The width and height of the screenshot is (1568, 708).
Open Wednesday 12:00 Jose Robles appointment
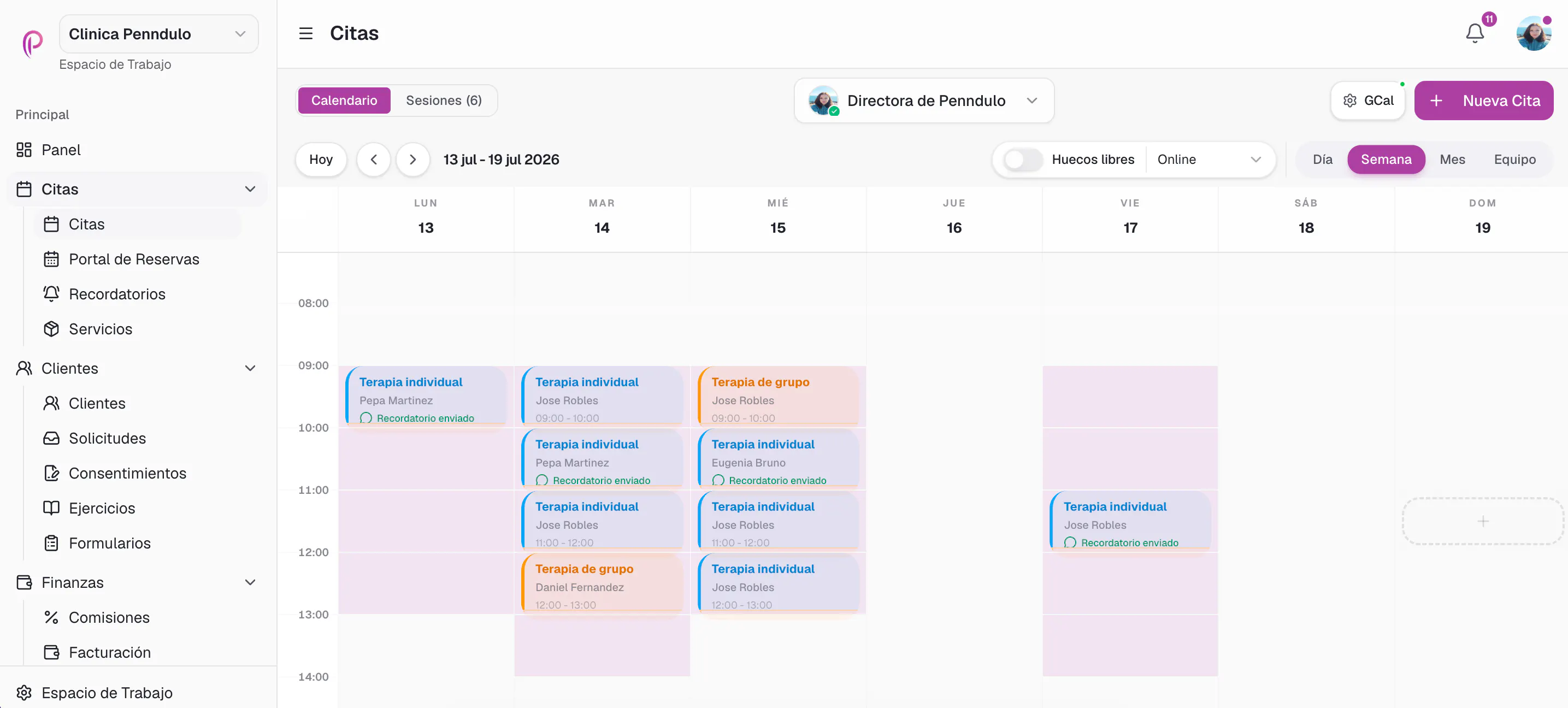click(777, 582)
